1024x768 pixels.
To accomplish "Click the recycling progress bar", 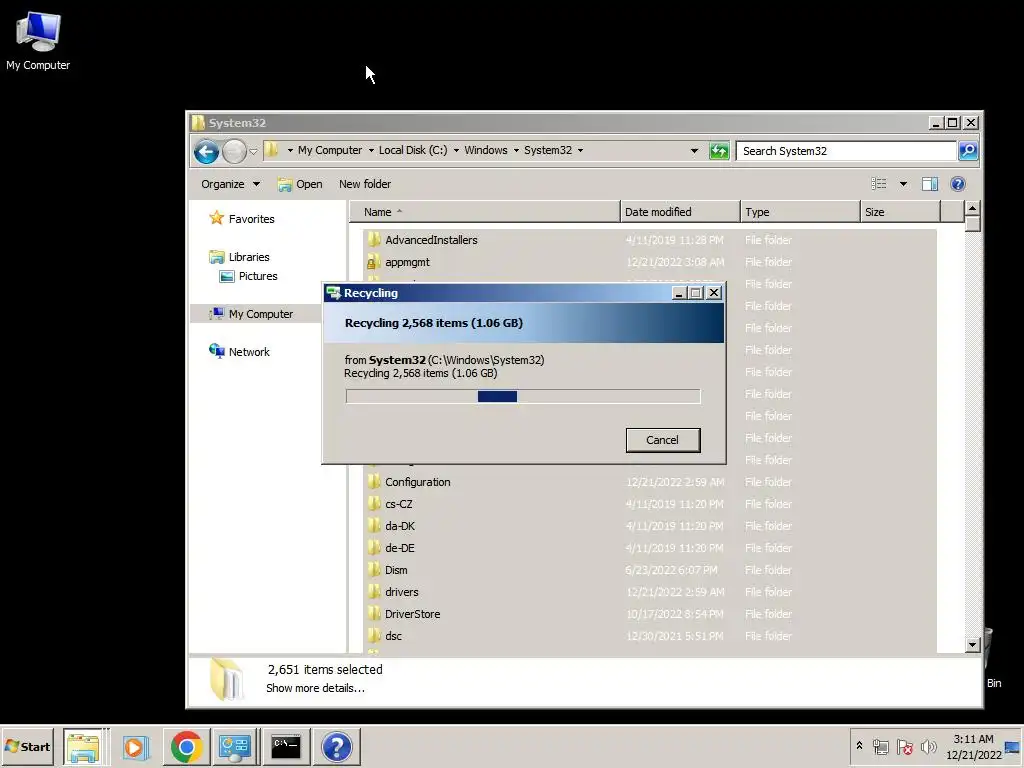I will [x=523, y=396].
